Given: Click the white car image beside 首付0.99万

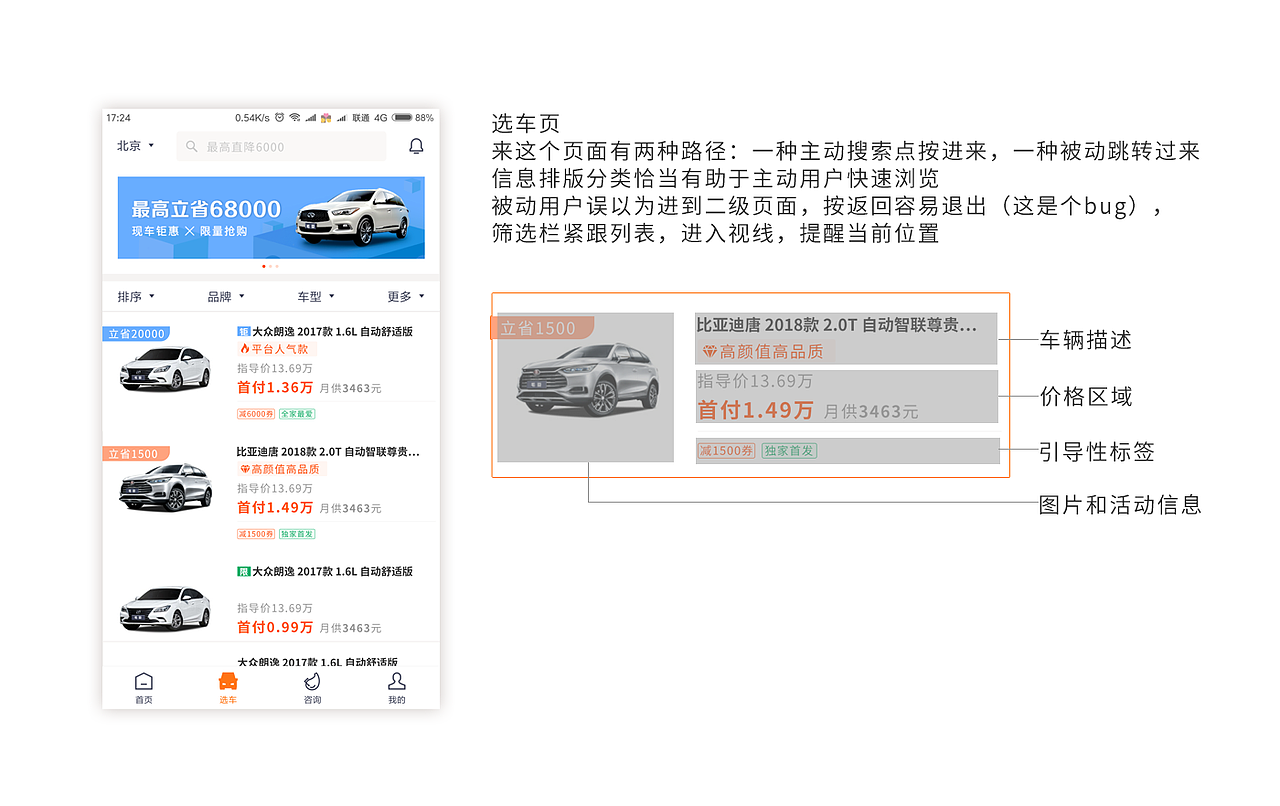Looking at the screenshot, I should tap(165, 608).
